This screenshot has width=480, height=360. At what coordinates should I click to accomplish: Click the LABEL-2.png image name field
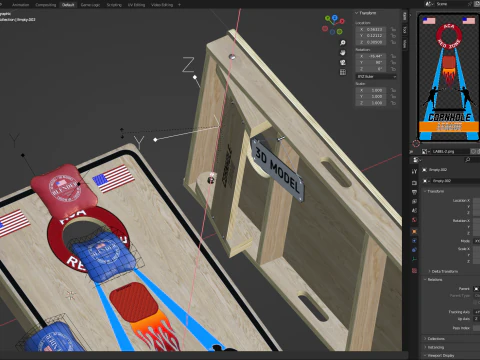pyautogui.click(x=450, y=151)
